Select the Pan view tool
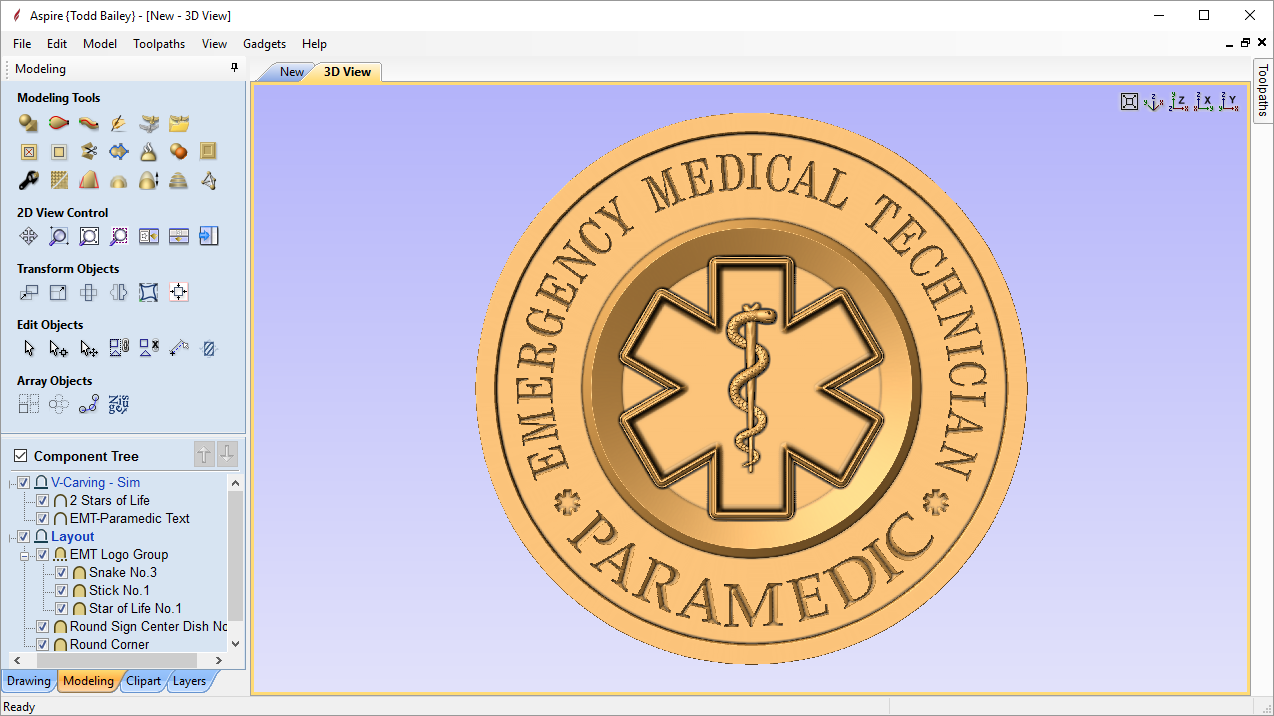 click(x=29, y=237)
